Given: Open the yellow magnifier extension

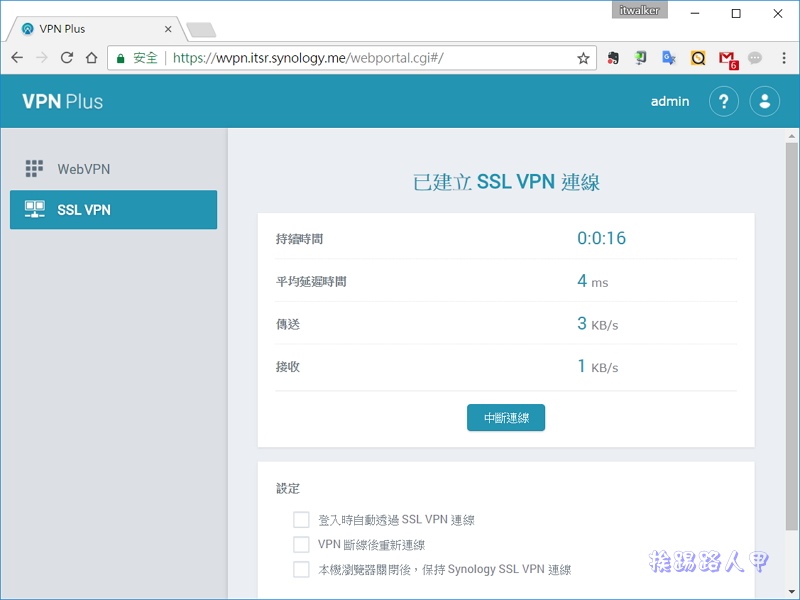Looking at the screenshot, I should click(x=698, y=58).
